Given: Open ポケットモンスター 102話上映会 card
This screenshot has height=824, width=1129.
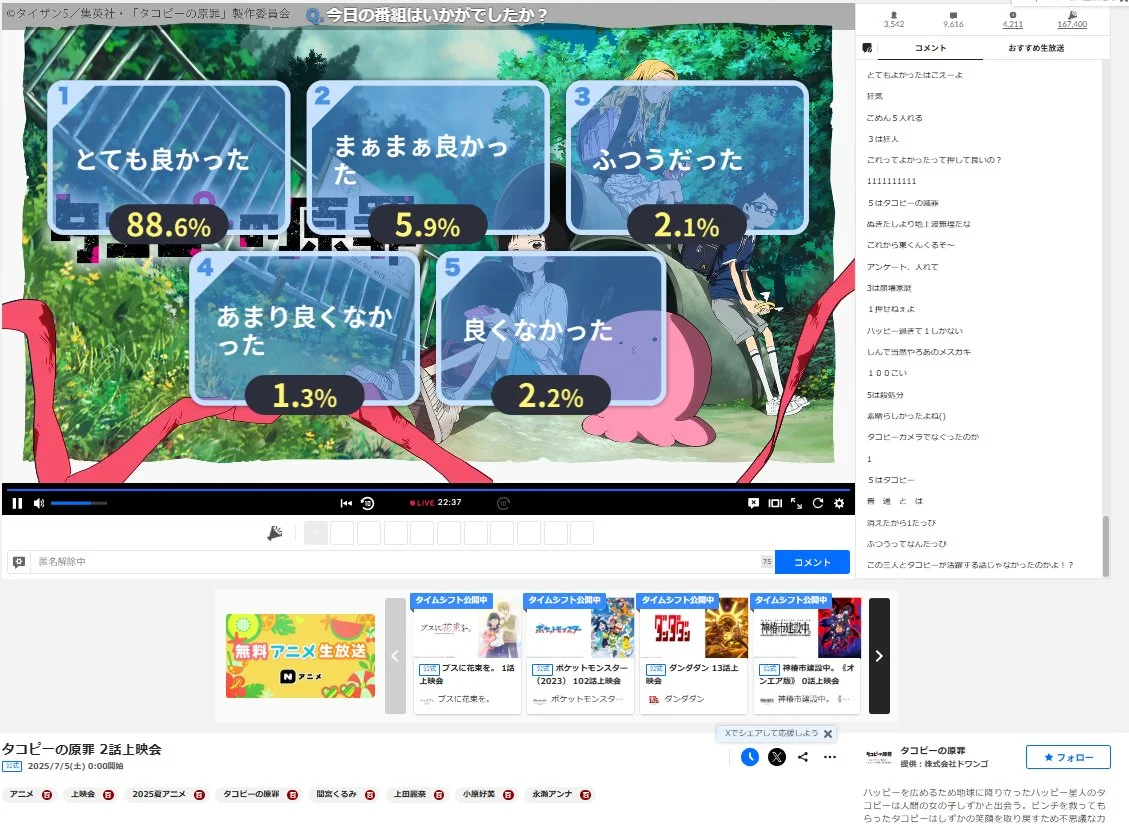Looking at the screenshot, I should (x=580, y=654).
